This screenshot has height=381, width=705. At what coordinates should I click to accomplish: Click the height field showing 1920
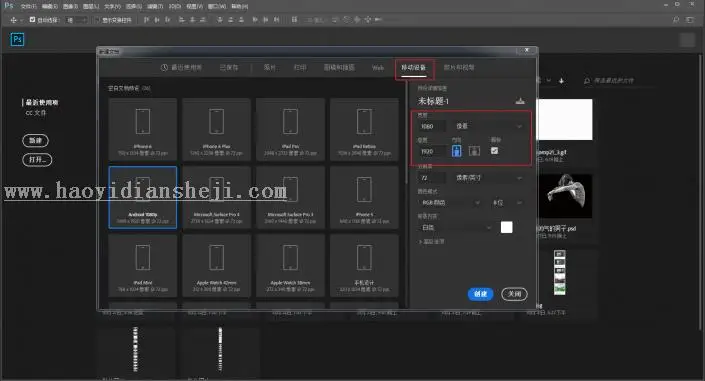pyautogui.click(x=432, y=152)
